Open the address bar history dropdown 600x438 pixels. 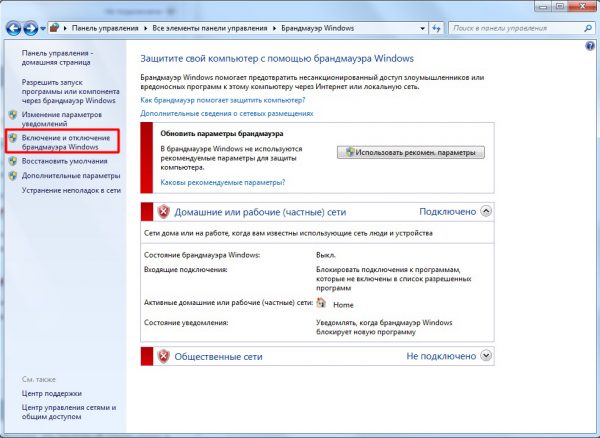pos(422,28)
